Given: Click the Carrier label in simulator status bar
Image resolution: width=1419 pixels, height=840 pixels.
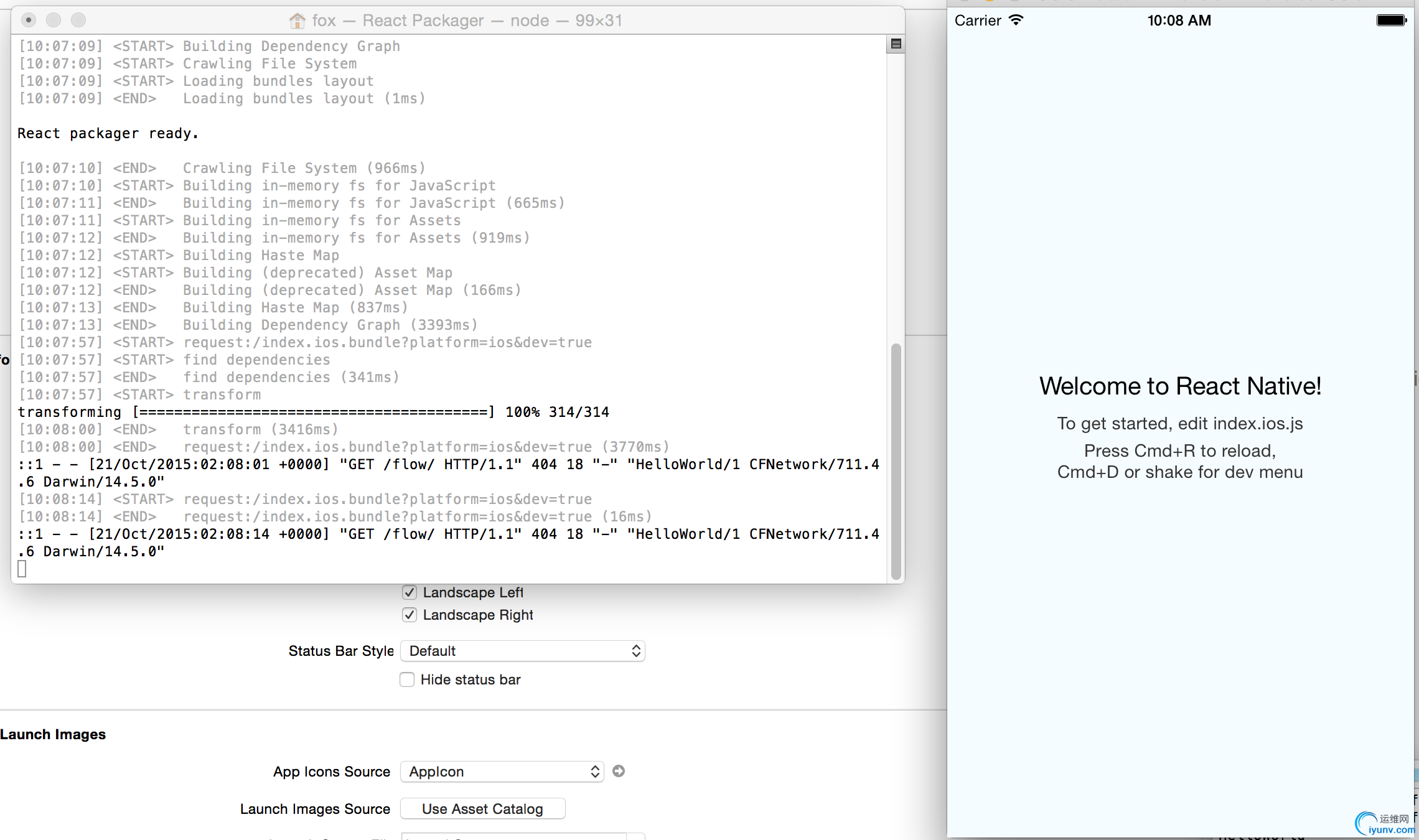Looking at the screenshot, I should (x=978, y=21).
